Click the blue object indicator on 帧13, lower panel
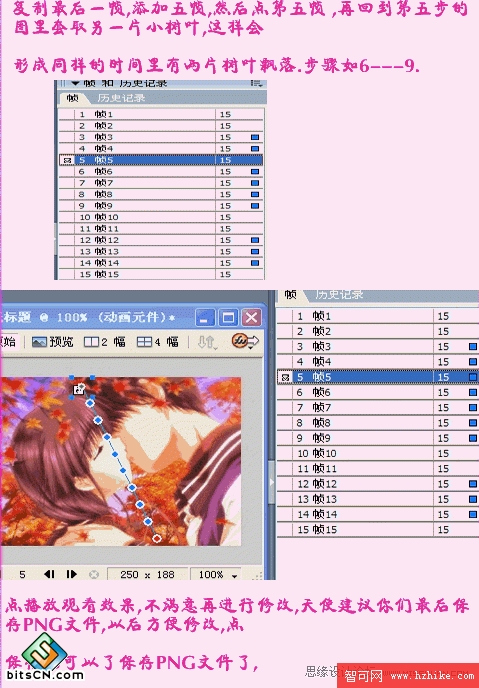Screen dimensions: 479x688 (473, 499)
